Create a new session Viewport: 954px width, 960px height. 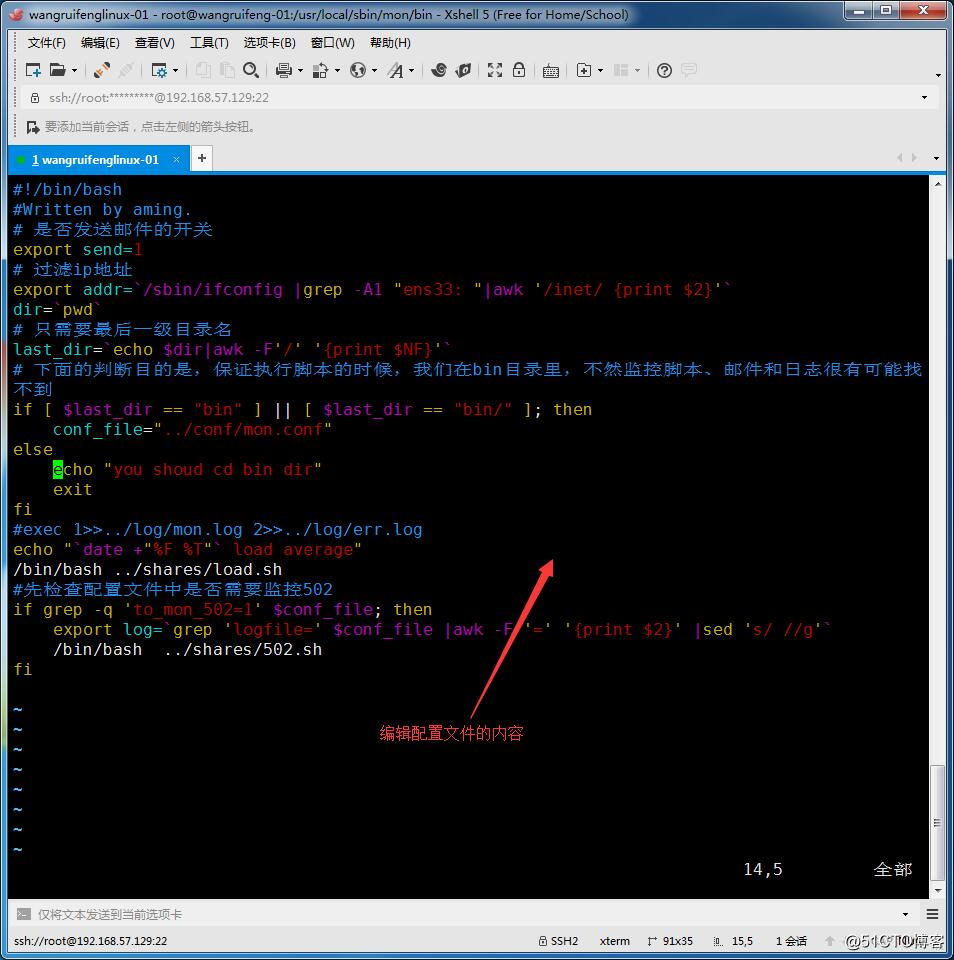click(32, 70)
